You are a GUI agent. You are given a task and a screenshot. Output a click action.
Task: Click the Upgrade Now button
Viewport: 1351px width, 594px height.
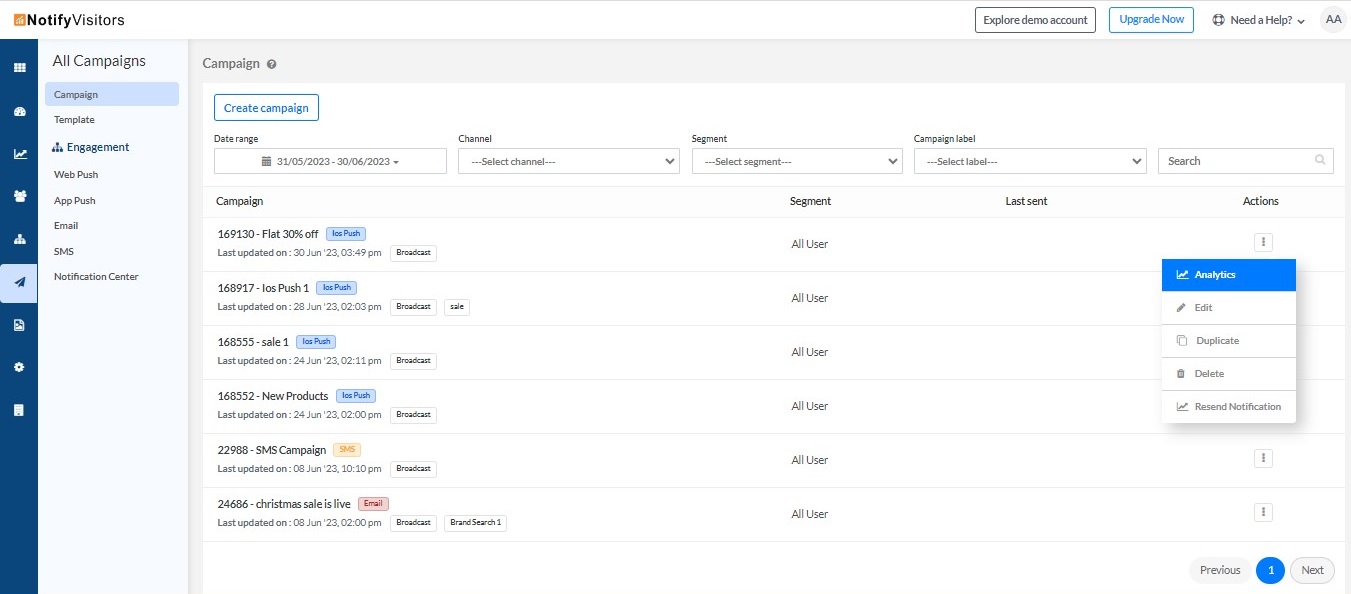coord(1151,20)
